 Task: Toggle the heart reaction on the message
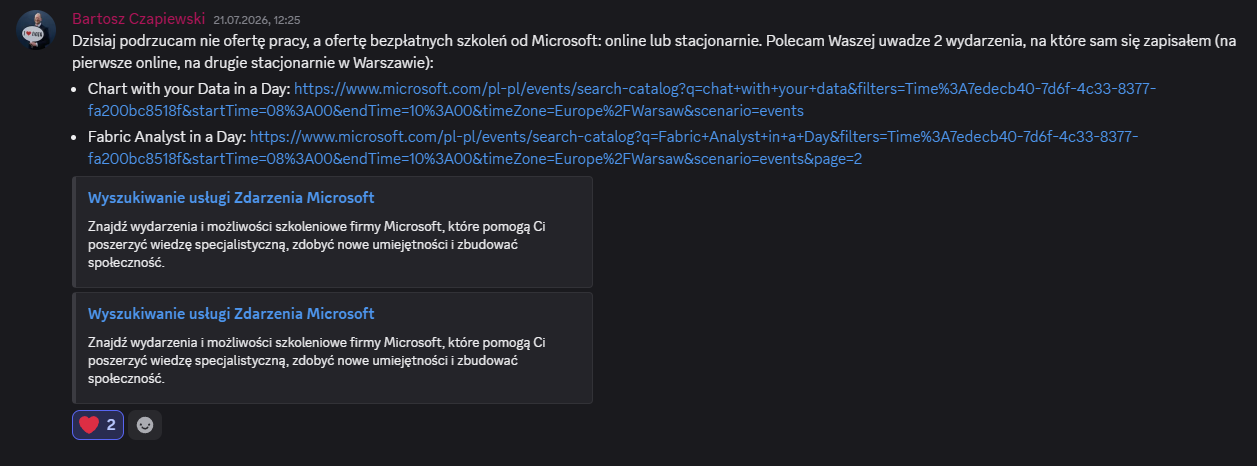[98, 425]
